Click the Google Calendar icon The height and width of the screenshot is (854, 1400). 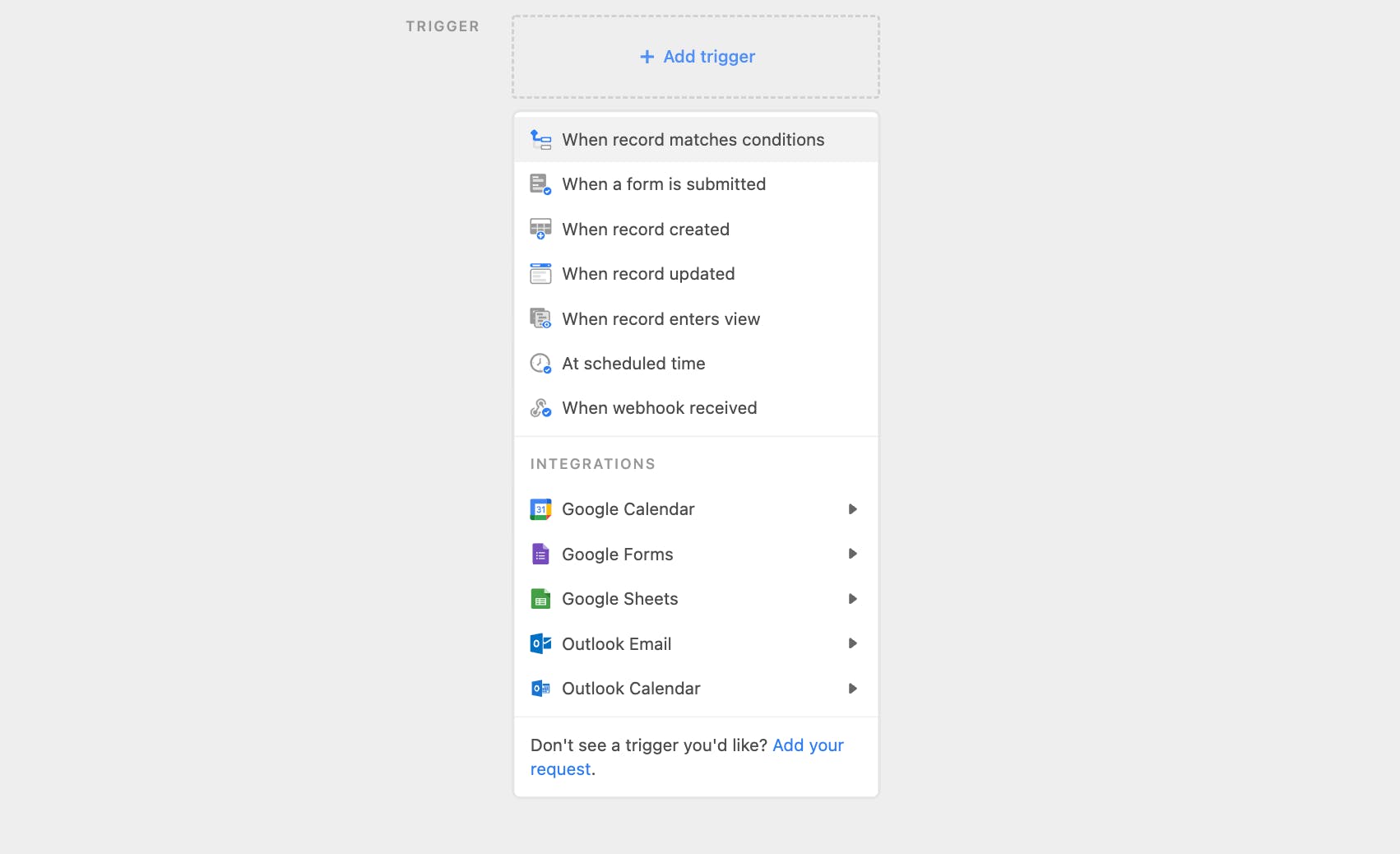[540, 509]
